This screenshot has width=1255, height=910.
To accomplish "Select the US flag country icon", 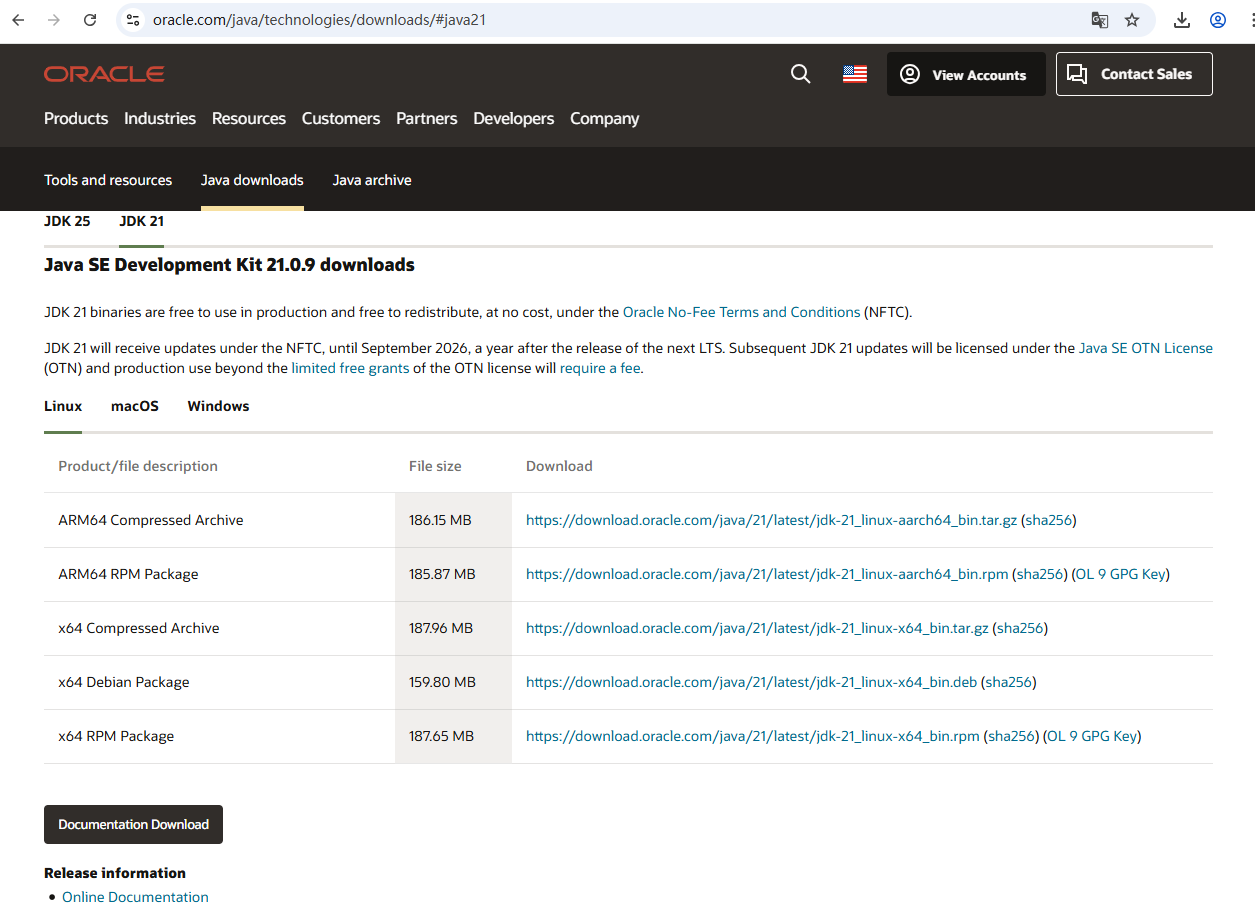I will 855,74.
